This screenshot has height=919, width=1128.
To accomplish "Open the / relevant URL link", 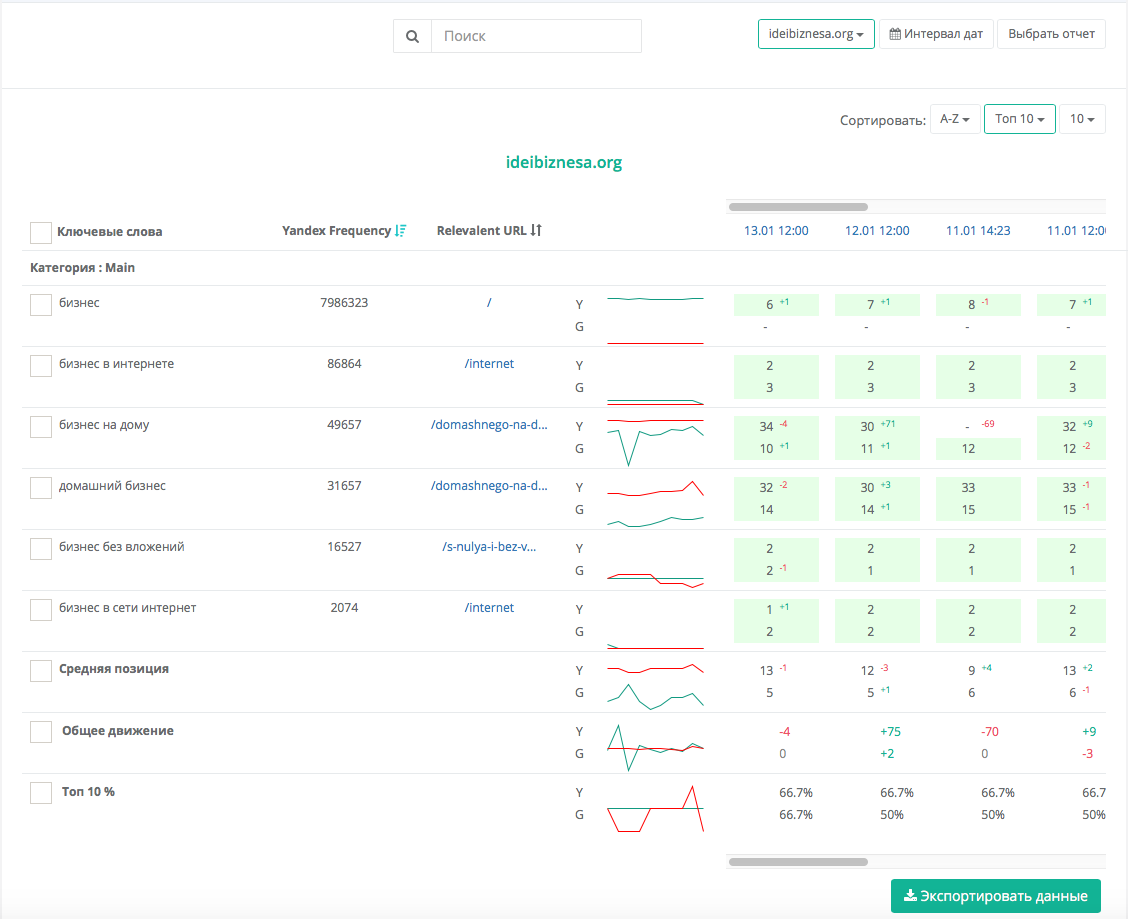I will click(489, 302).
